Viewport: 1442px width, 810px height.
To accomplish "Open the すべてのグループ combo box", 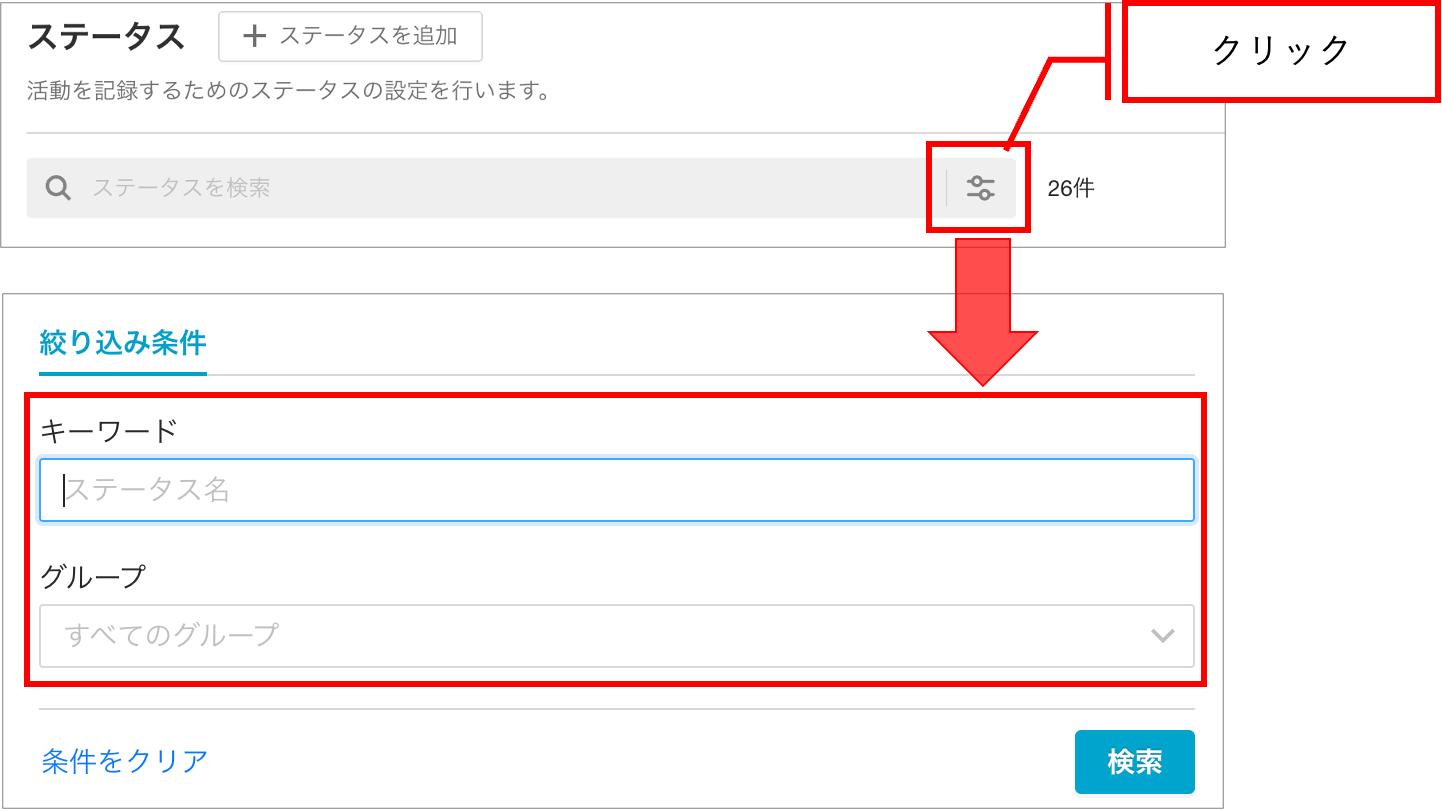I will [x=617, y=635].
